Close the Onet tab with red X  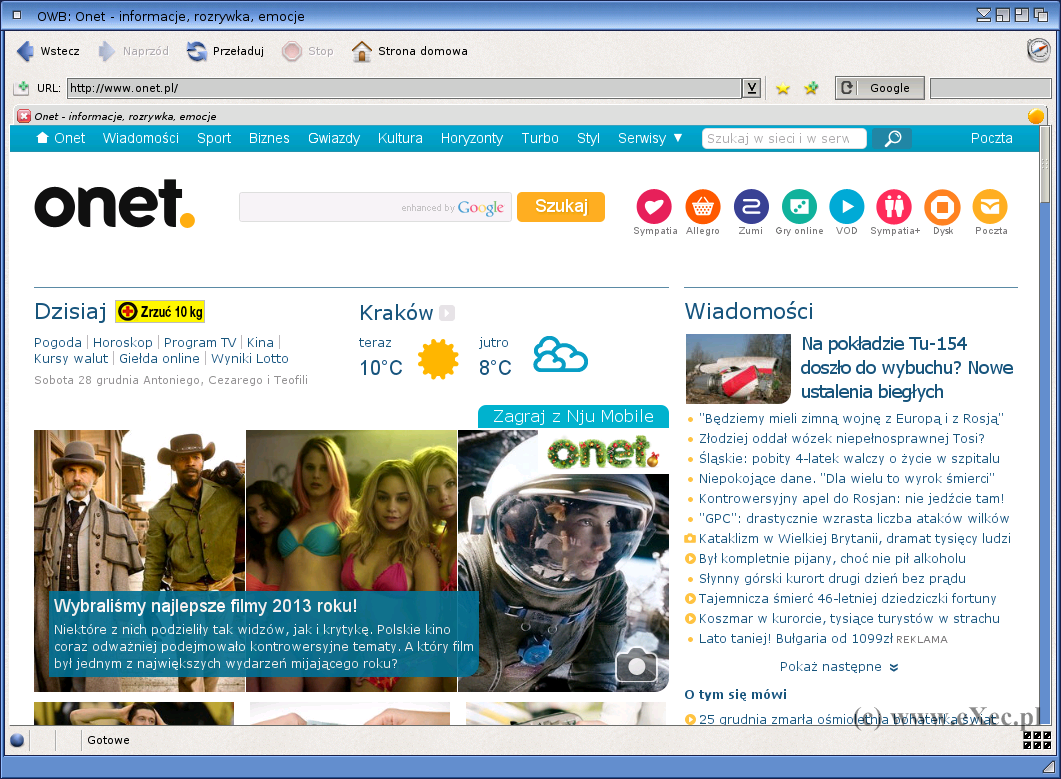click(24, 116)
